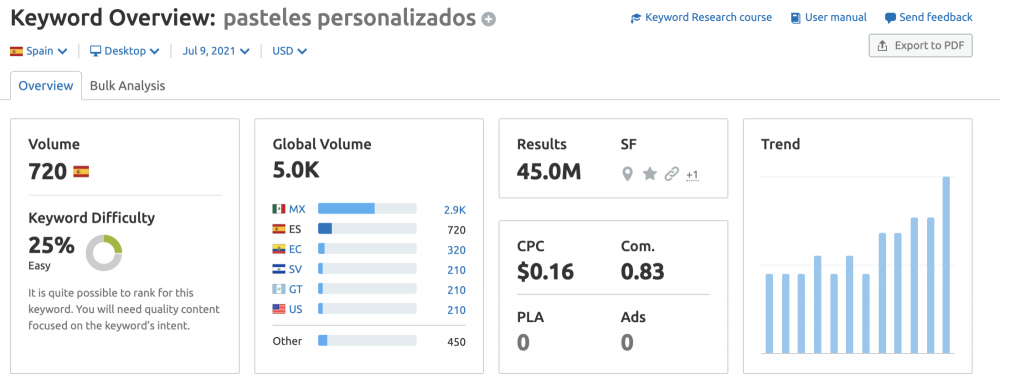The image size is (1010, 384).
Task: Click the location pin SERP feature icon
Action: click(x=627, y=173)
